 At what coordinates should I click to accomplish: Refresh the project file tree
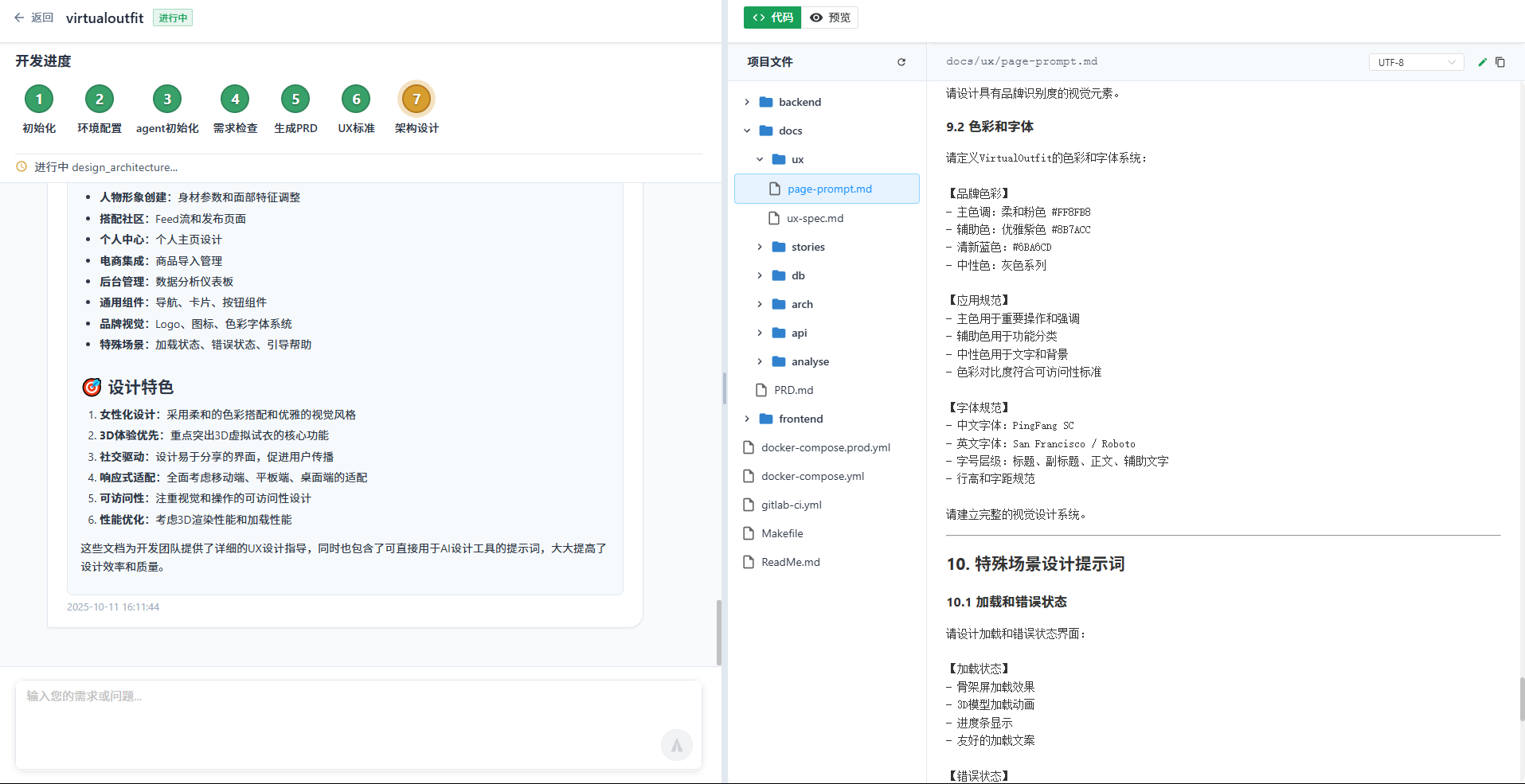coord(901,62)
